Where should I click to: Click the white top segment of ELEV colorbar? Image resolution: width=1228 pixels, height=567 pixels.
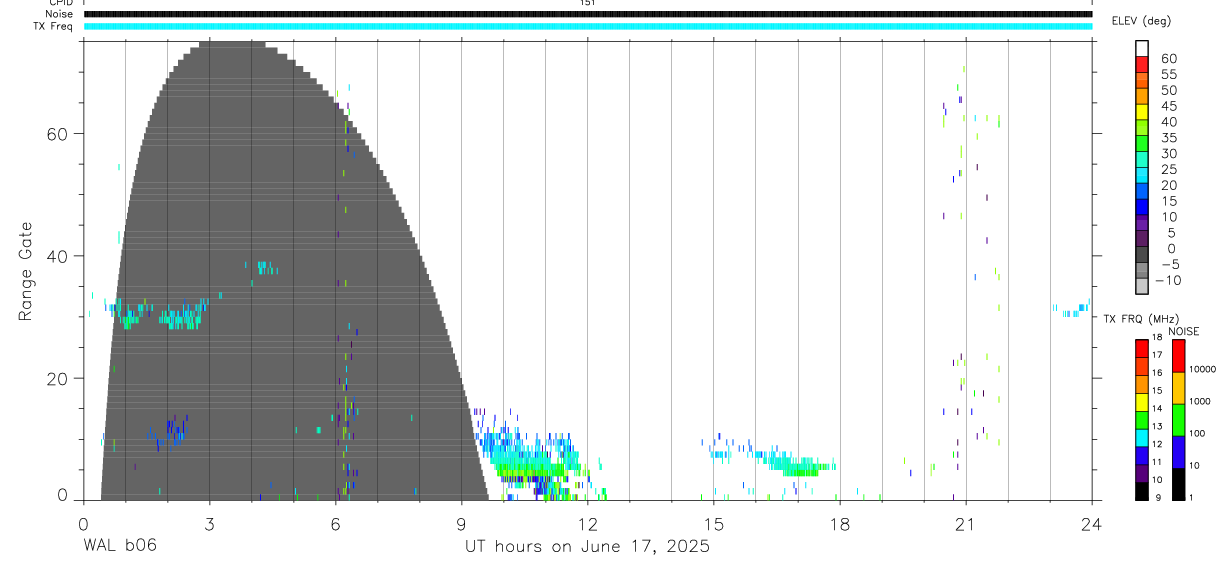1142,49
